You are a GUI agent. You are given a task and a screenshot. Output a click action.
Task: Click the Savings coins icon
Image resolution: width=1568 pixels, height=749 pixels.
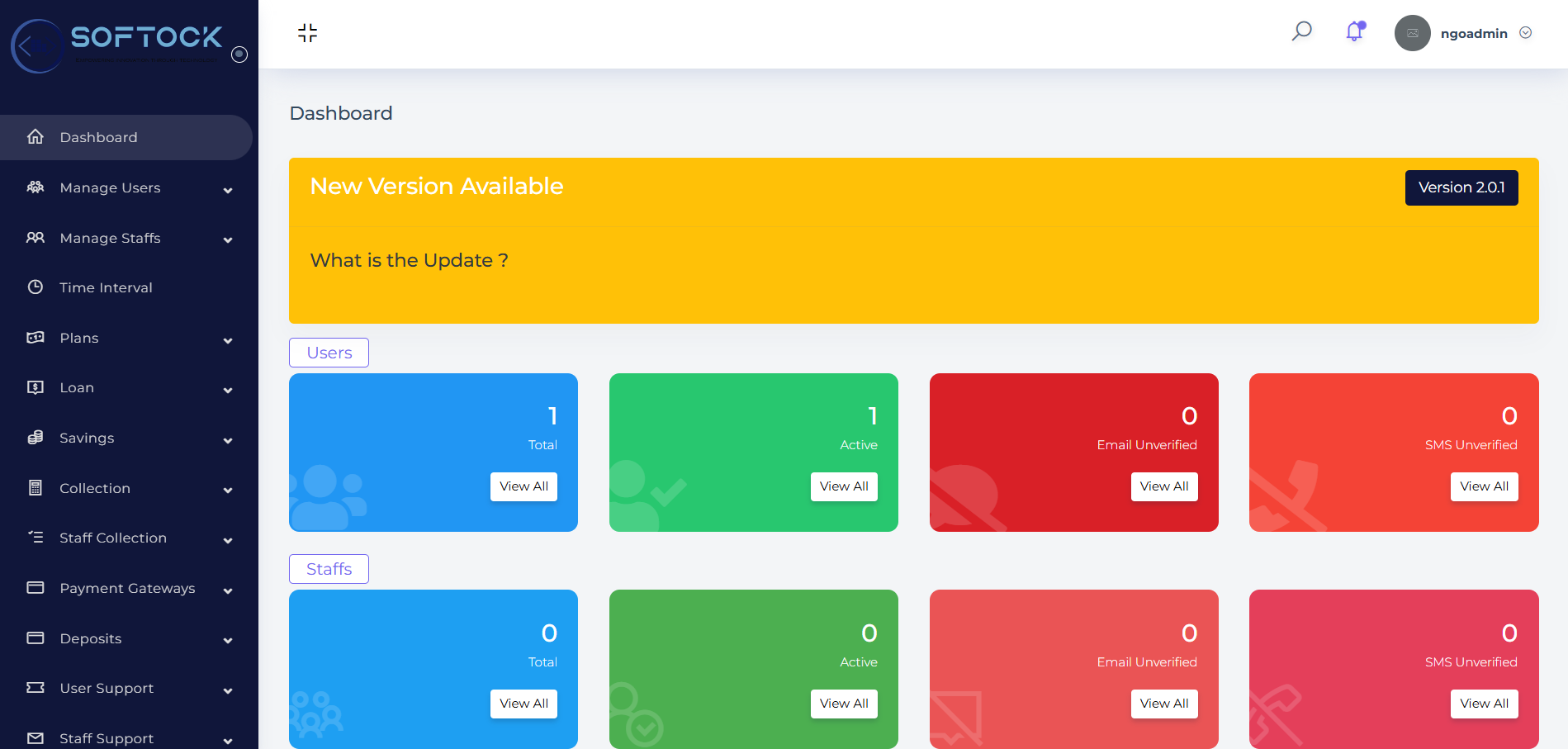click(x=36, y=438)
